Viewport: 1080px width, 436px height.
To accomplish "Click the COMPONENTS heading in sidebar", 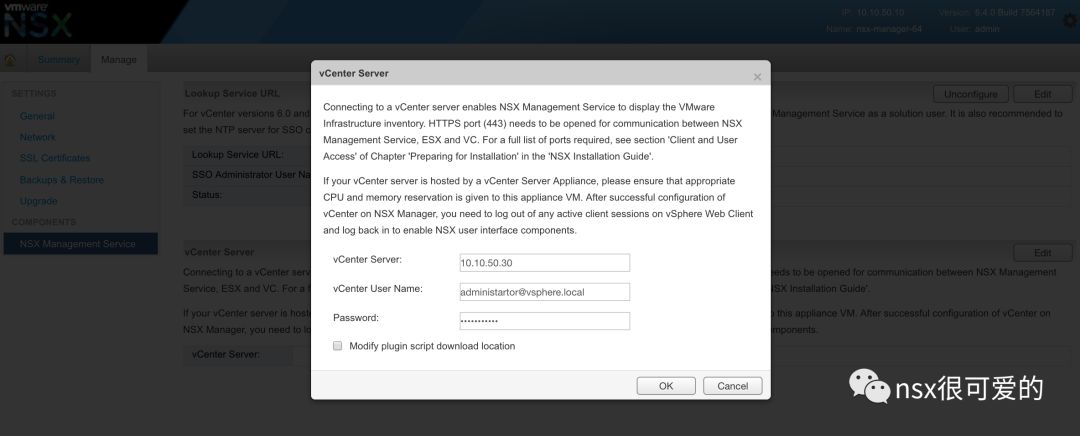I will [x=44, y=222].
